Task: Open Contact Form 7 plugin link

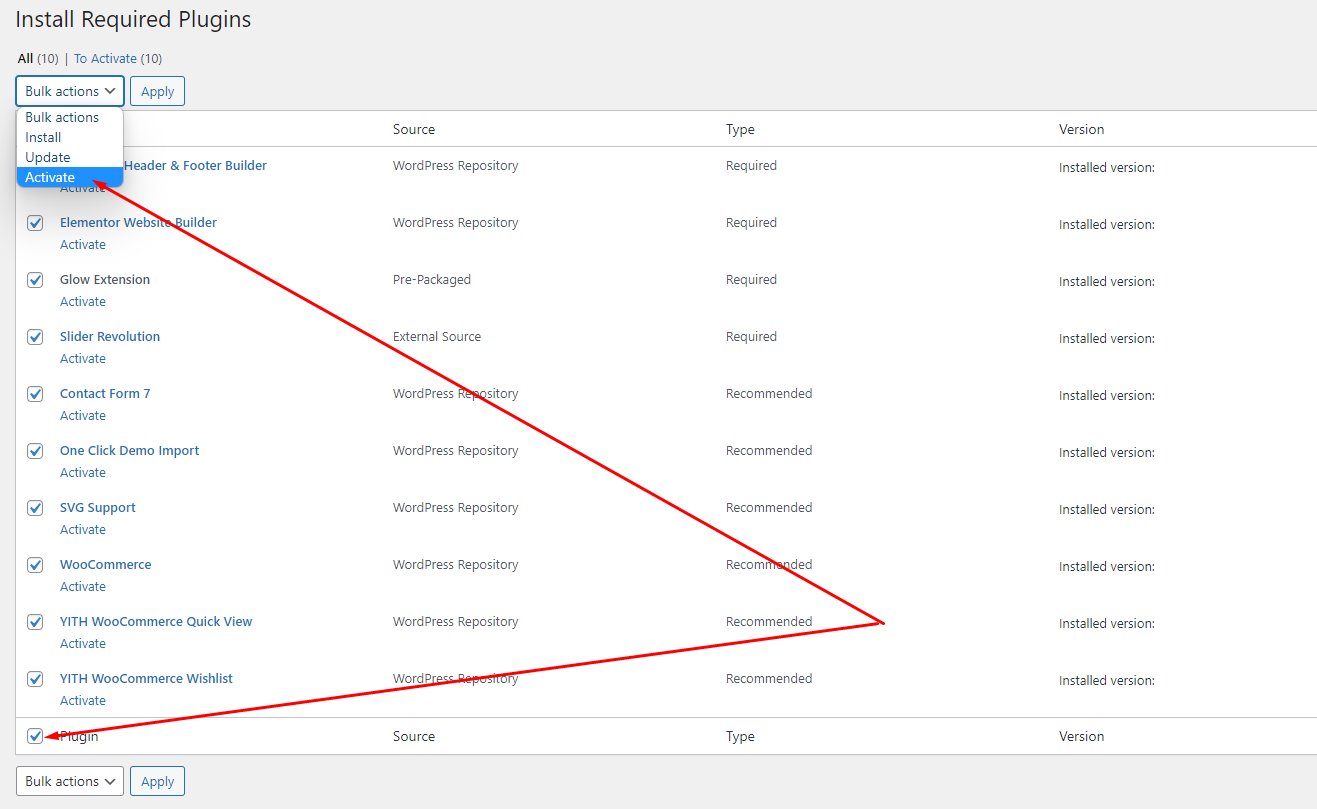Action: click(x=105, y=393)
